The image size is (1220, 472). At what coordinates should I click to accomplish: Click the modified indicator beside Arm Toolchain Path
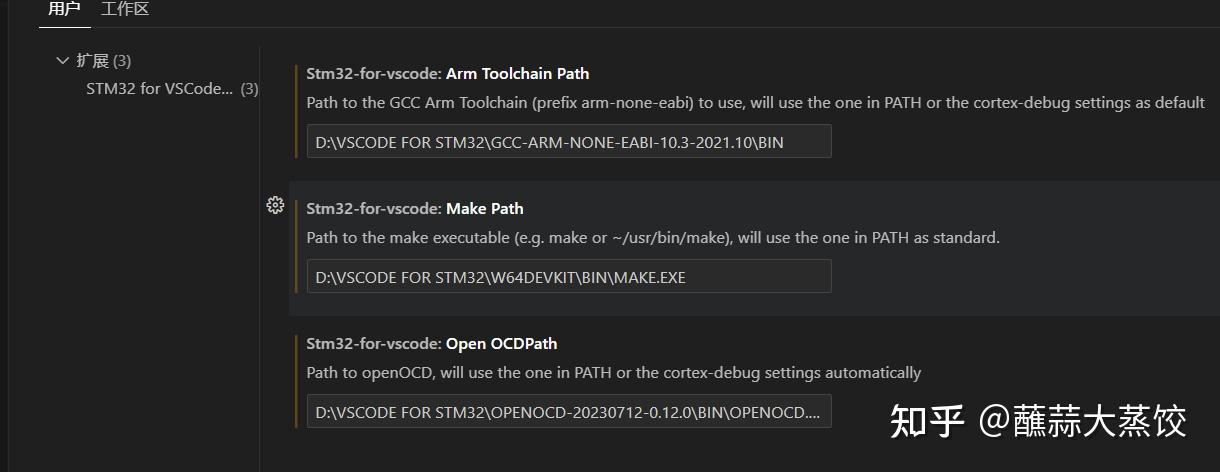click(x=297, y=110)
